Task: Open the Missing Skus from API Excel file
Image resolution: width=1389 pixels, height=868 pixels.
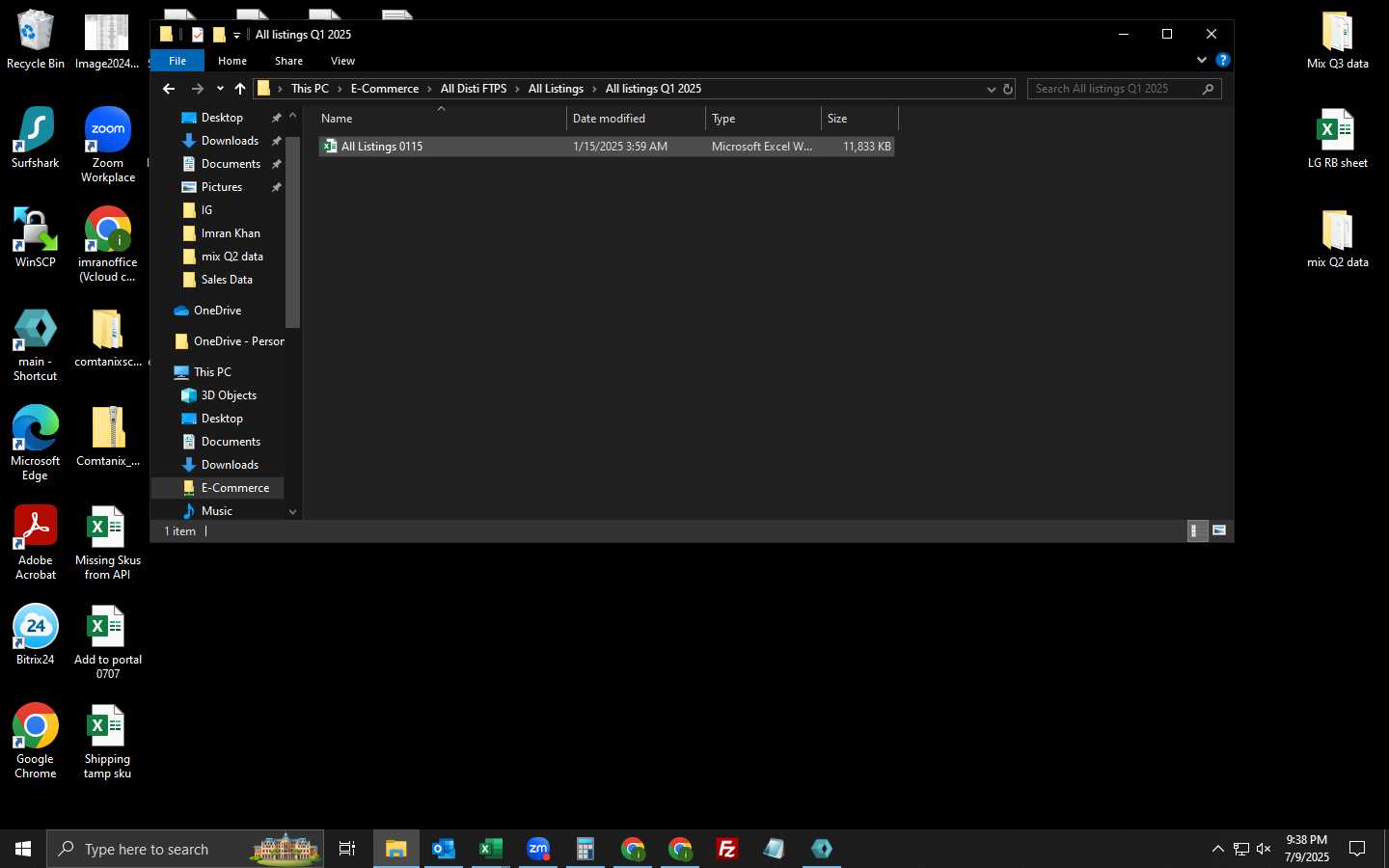Action: 108,543
